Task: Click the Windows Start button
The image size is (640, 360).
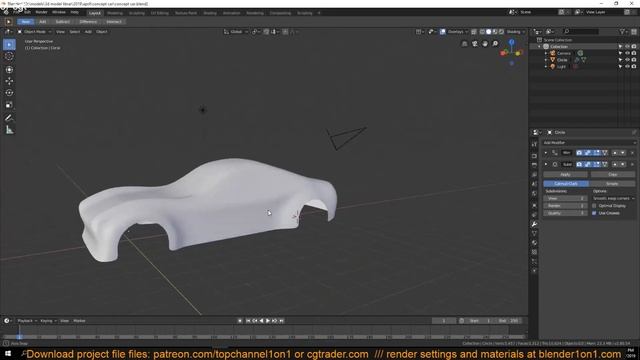Action: (x=7, y=353)
